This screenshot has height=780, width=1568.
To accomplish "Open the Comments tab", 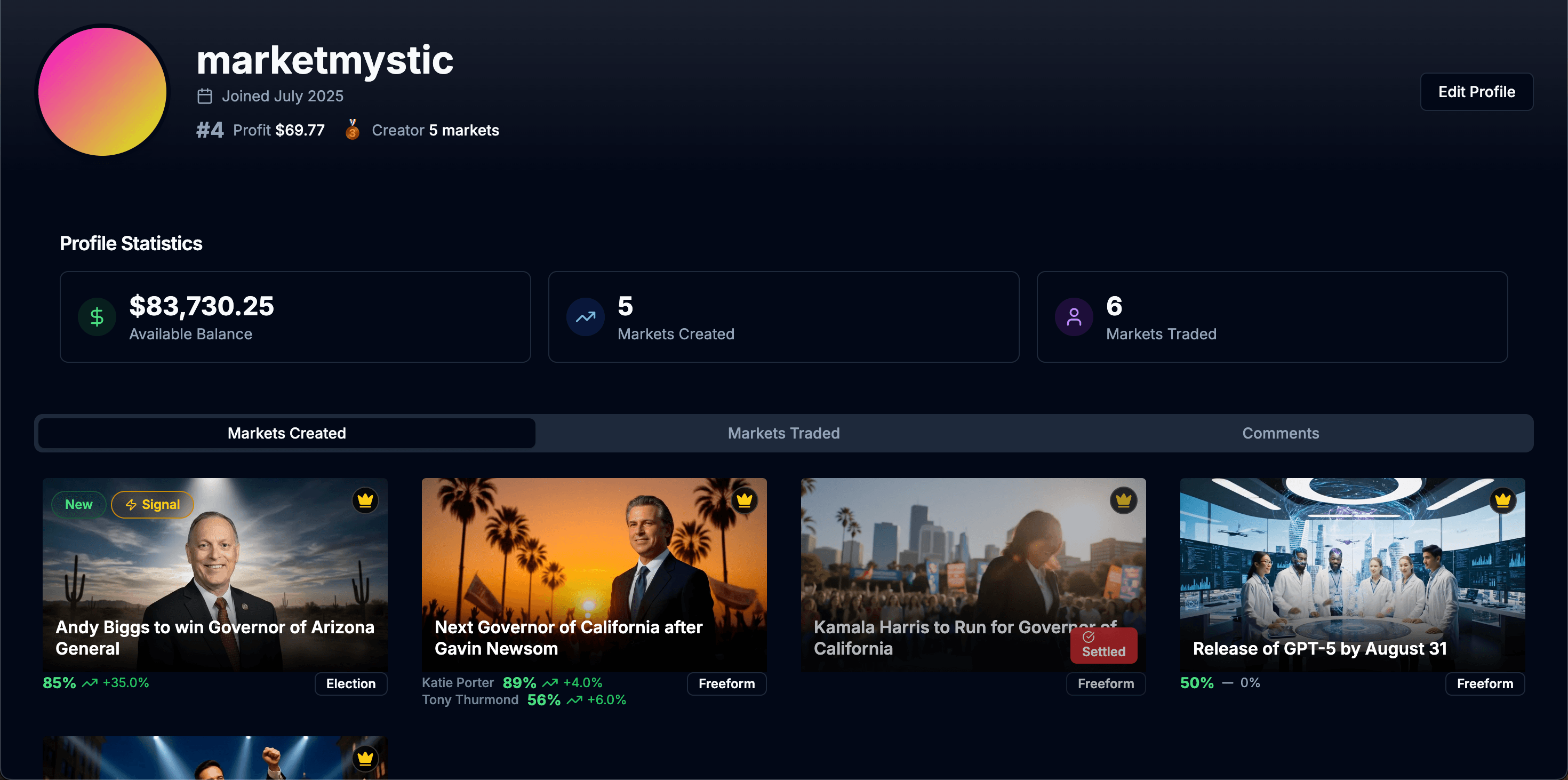I will click(1280, 433).
